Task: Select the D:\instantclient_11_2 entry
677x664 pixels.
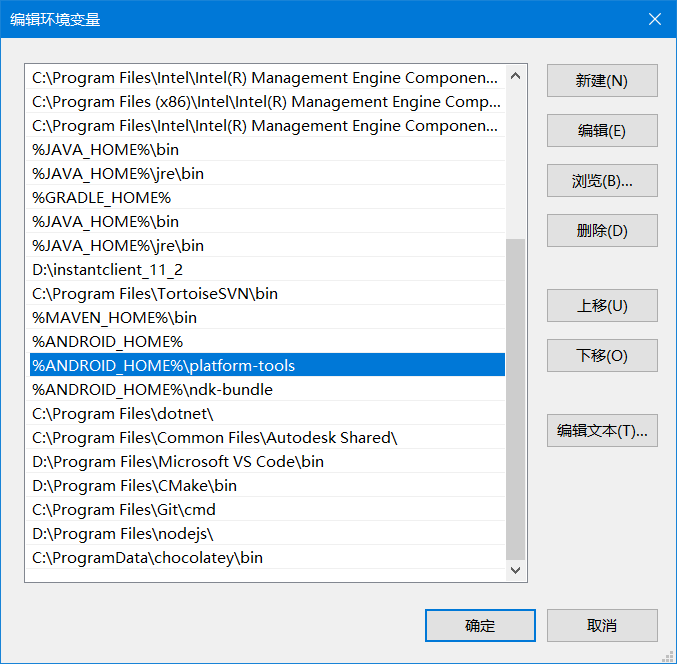Action: tap(267, 270)
